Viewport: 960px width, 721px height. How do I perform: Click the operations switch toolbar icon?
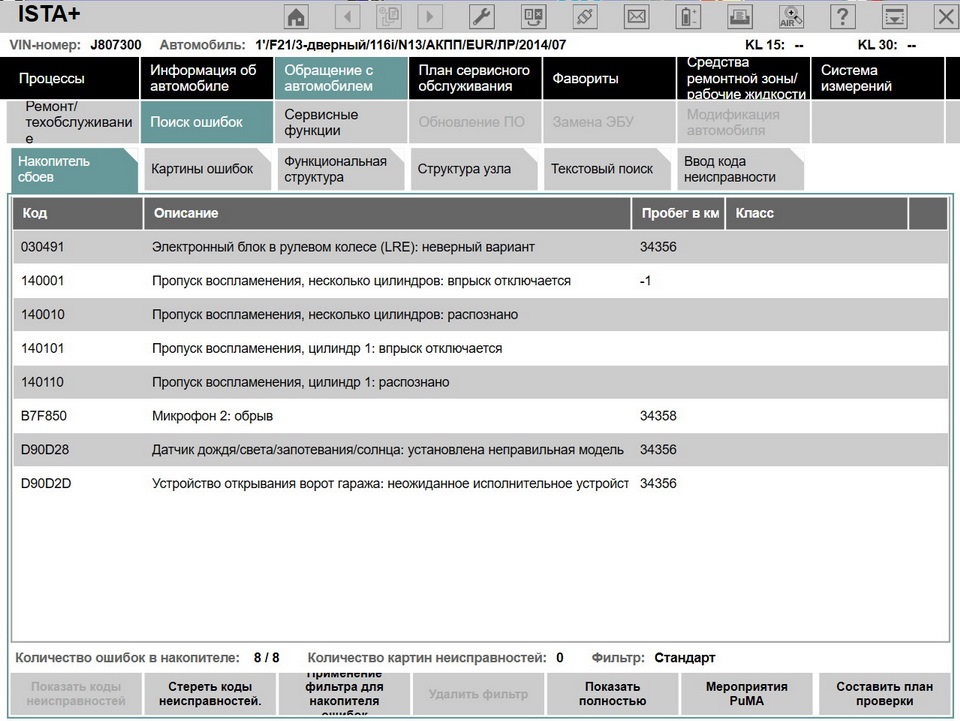click(533, 17)
